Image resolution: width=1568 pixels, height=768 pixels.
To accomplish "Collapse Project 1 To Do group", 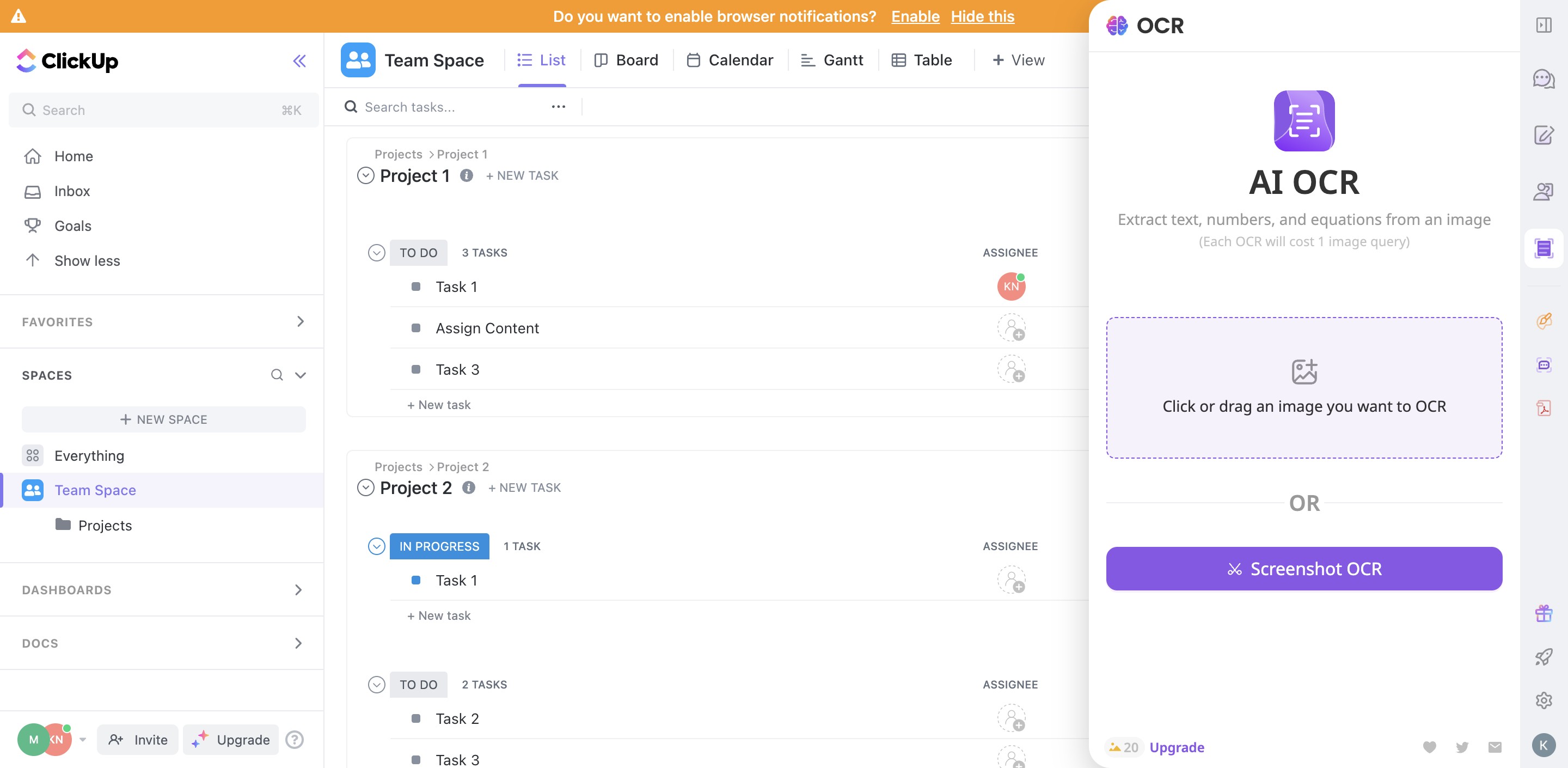I will [377, 253].
